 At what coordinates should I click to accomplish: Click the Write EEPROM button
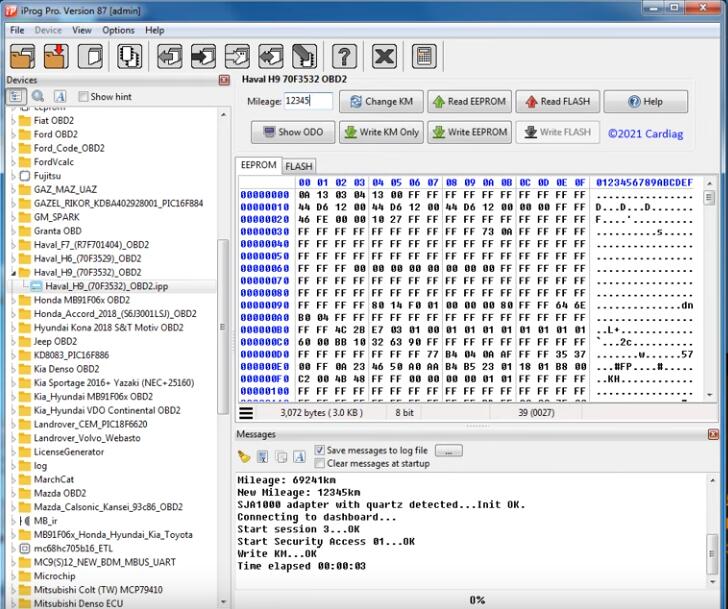coord(469,132)
